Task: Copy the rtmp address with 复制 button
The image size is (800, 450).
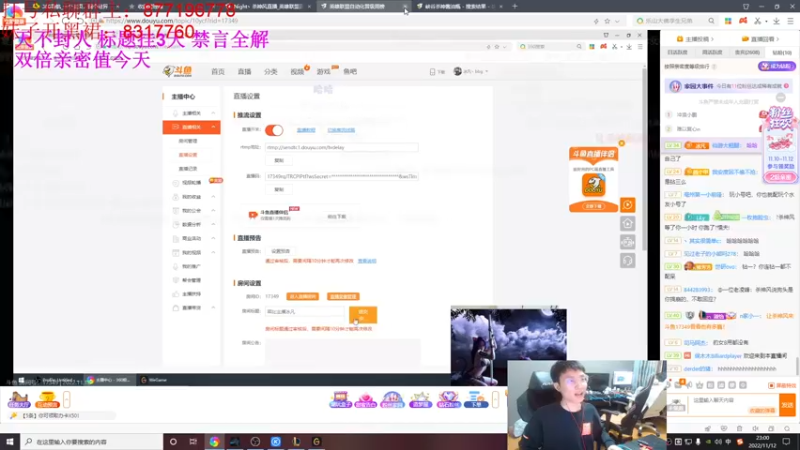Action: [x=279, y=161]
